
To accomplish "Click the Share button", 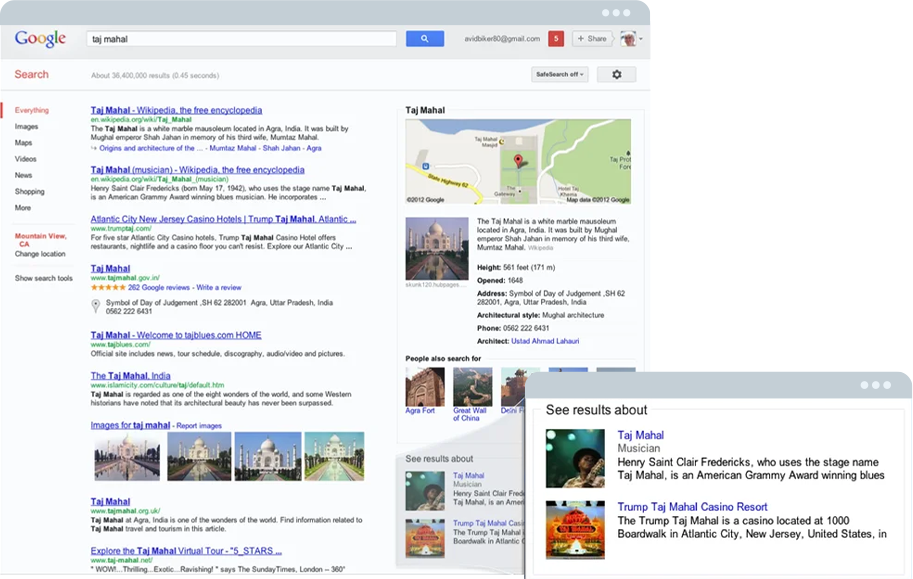I will click(592, 38).
